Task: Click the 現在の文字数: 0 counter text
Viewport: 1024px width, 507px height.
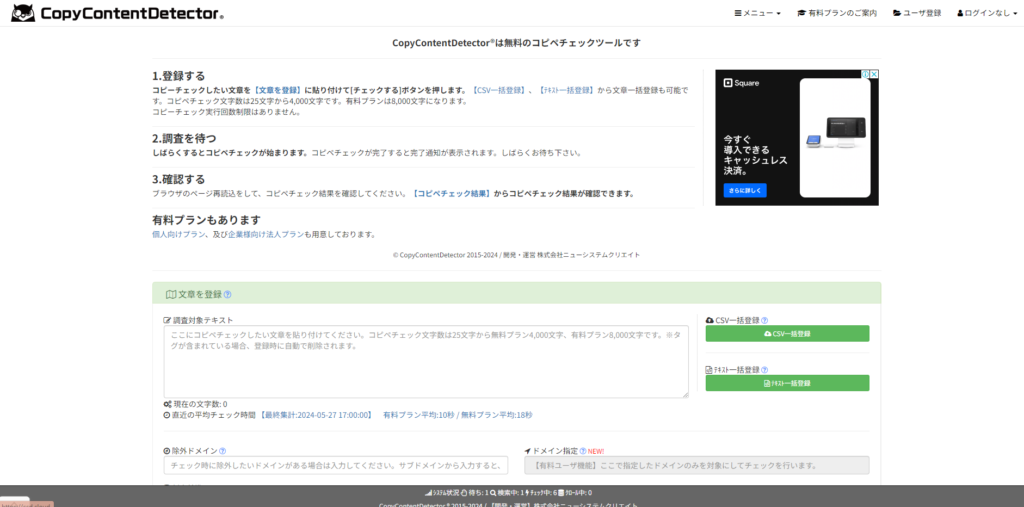Action: (x=200, y=404)
